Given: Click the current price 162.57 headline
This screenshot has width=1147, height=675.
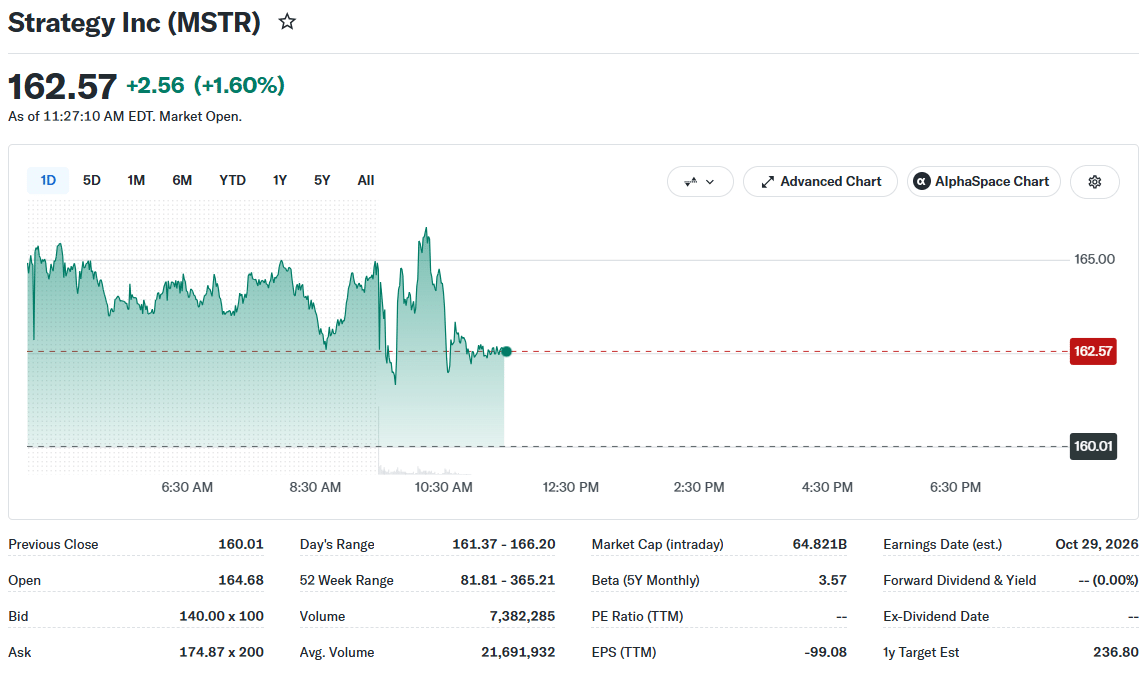Looking at the screenshot, I should (62, 86).
